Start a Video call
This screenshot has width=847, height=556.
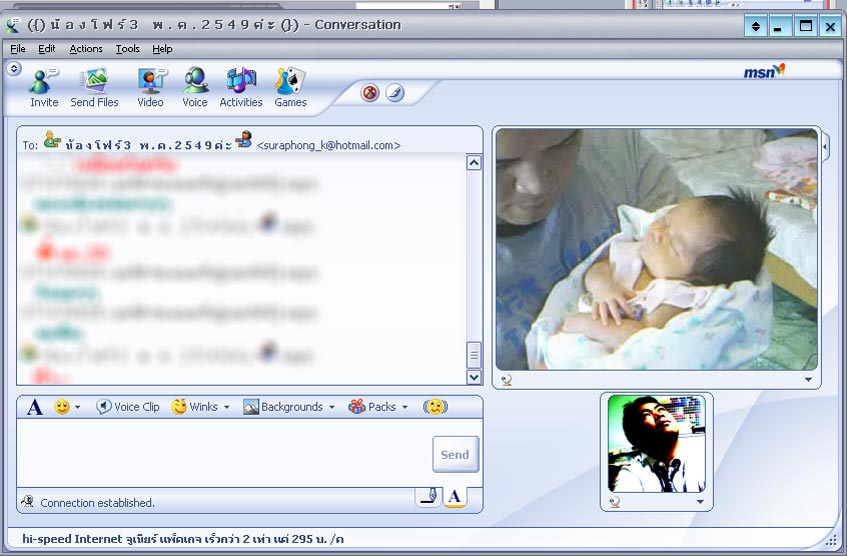[151, 84]
